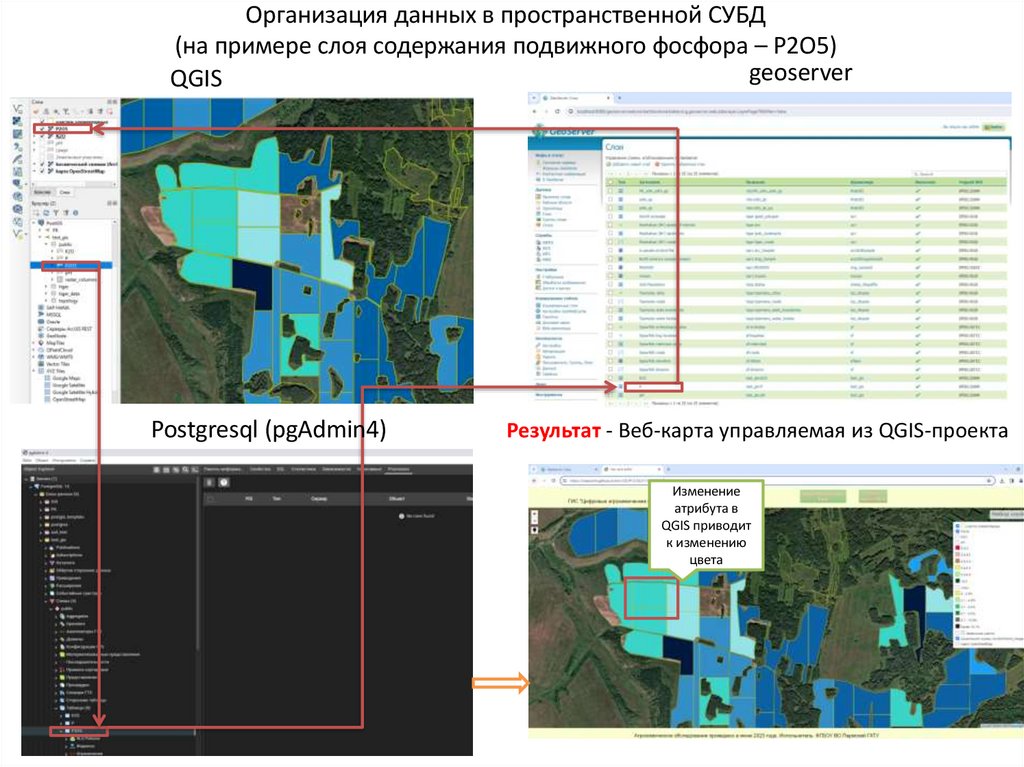
Task: Collapse the public schema node in pgAdmin tree
Action: (x=51, y=609)
